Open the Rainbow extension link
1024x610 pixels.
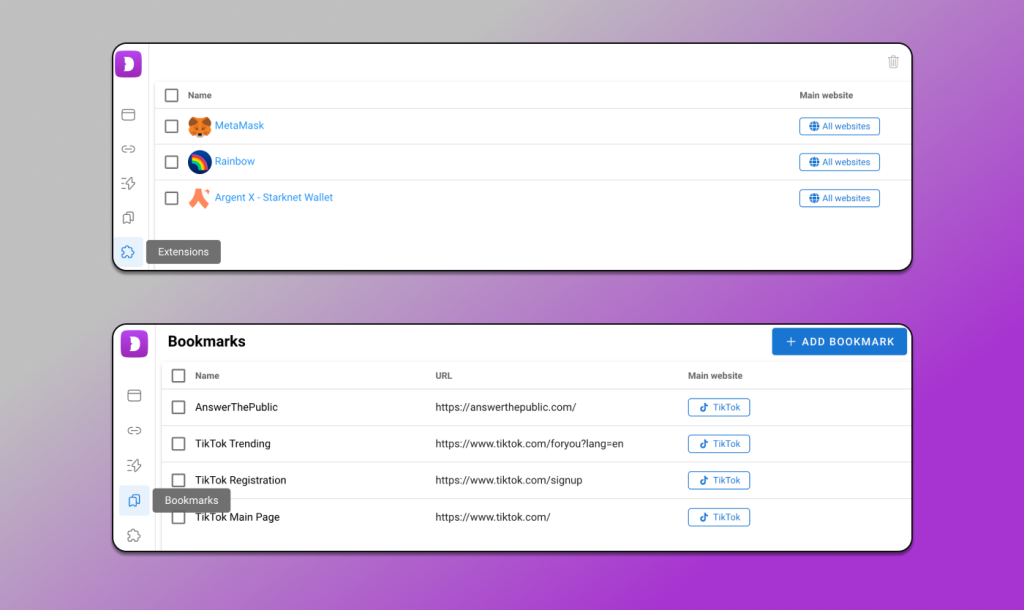coord(235,161)
